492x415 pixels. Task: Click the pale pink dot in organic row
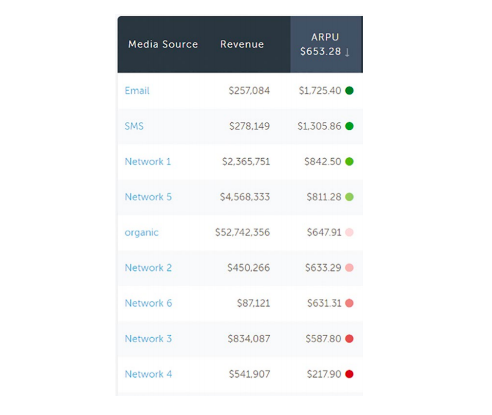pyautogui.click(x=349, y=232)
